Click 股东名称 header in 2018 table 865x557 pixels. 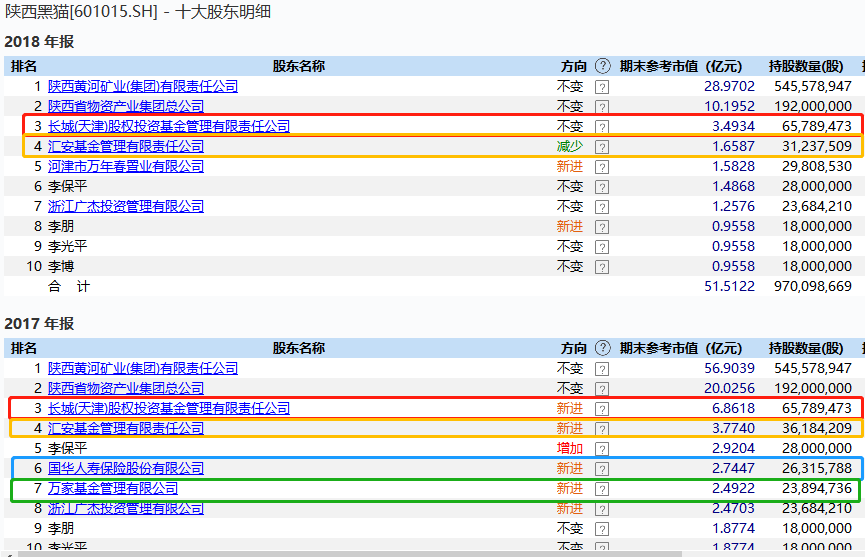298,66
